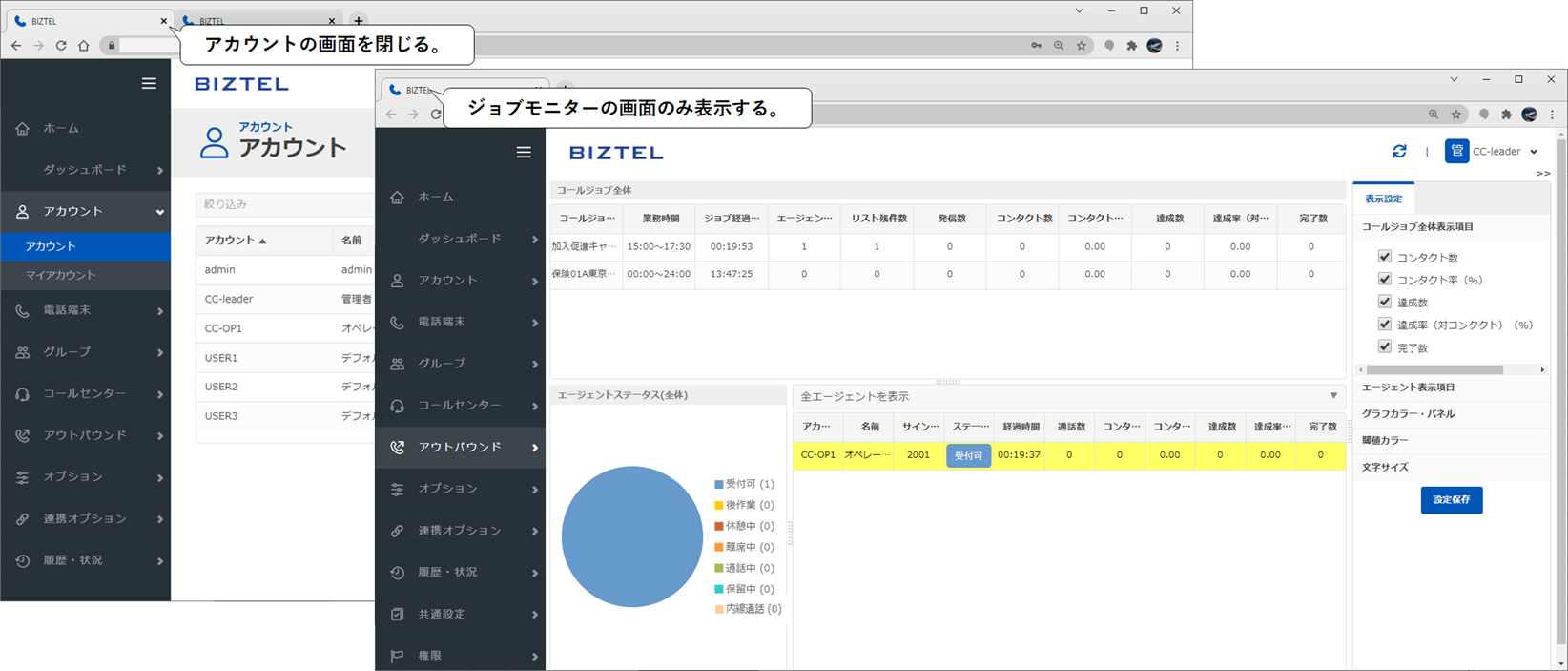Click the 電話端末 phone icon in the back sidebar

[23, 311]
